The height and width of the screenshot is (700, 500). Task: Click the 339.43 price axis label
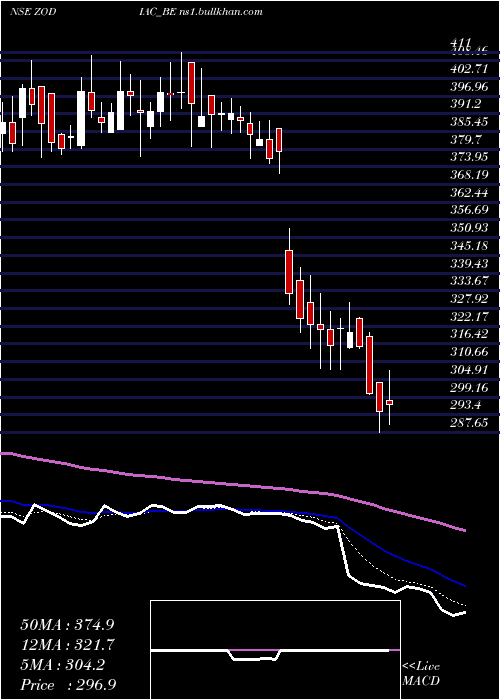(x=470, y=263)
